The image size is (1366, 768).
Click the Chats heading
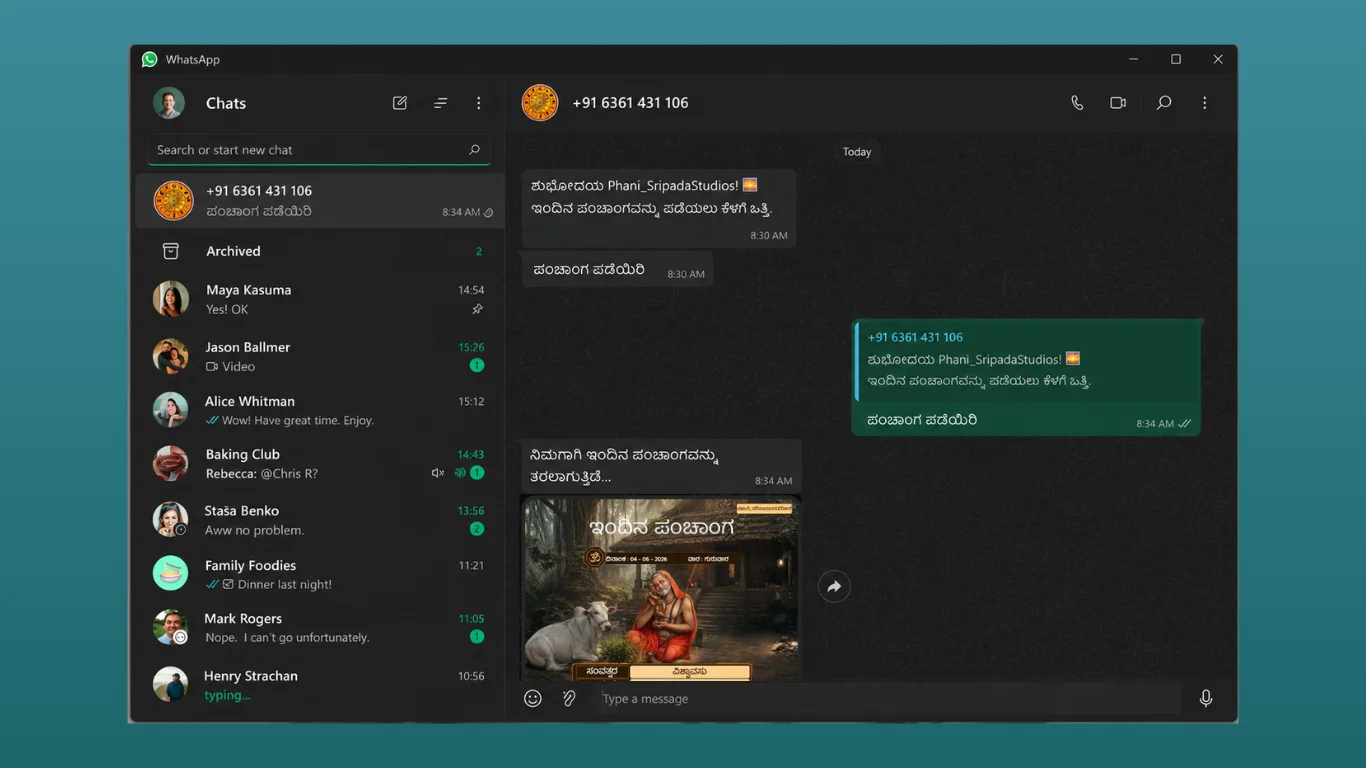(x=226, y=103)
